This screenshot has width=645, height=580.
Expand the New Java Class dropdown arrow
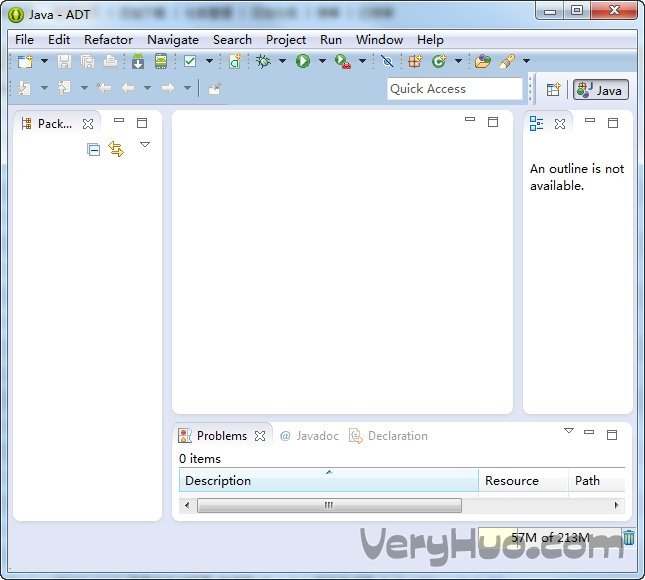(458, 61)
